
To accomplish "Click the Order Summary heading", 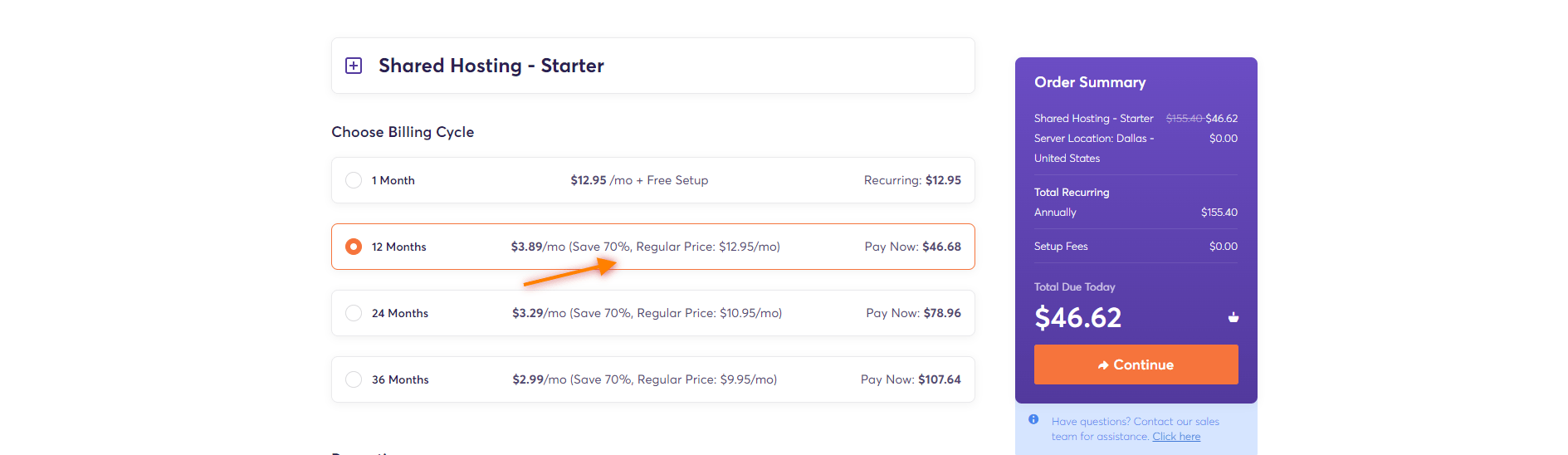I will tap(1090, 82).
